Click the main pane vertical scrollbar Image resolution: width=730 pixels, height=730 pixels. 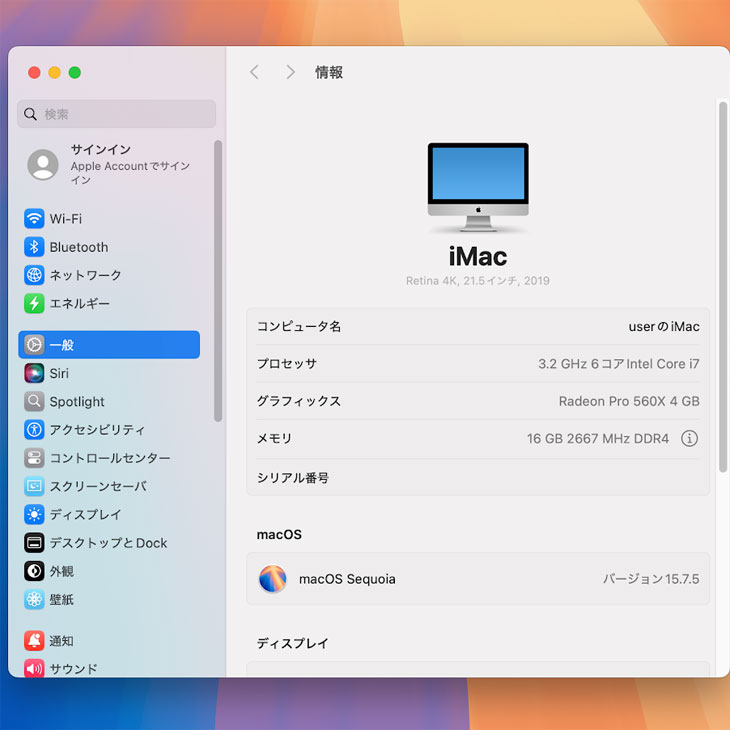pos(723,285)
